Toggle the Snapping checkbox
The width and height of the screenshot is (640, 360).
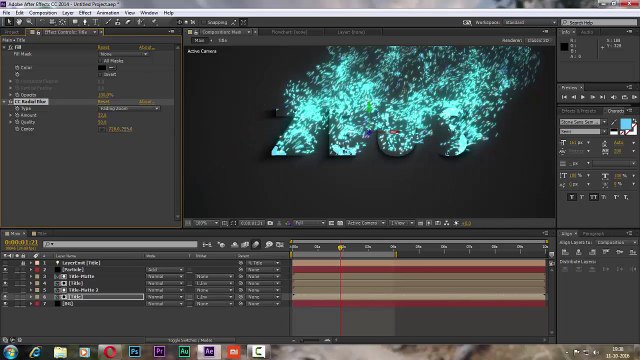tap(204, 22)
